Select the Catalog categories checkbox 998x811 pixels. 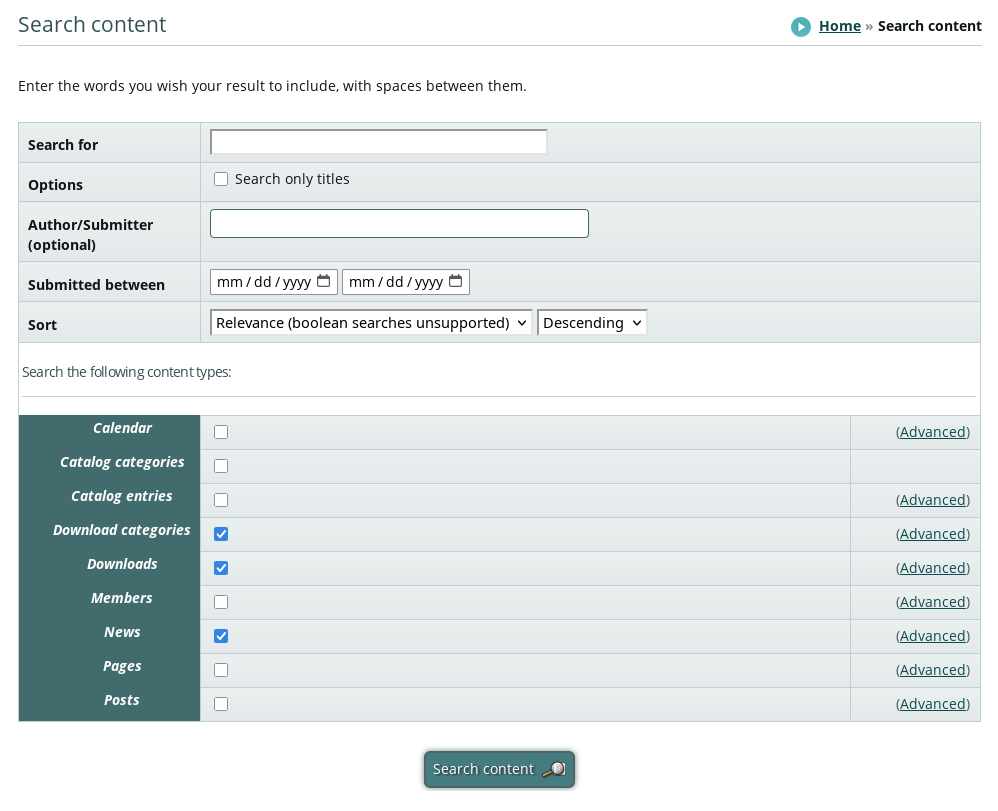pos(221,466)
